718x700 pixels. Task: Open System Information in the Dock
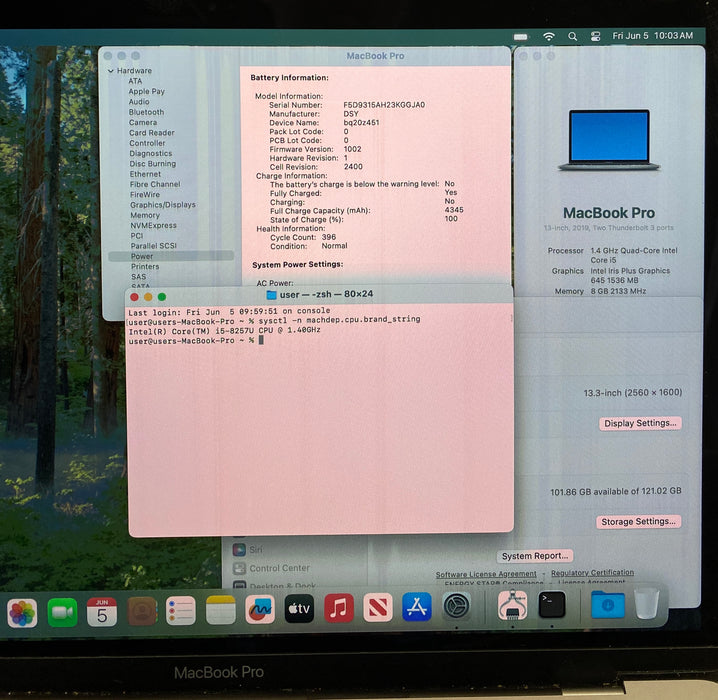click(512, 605)
